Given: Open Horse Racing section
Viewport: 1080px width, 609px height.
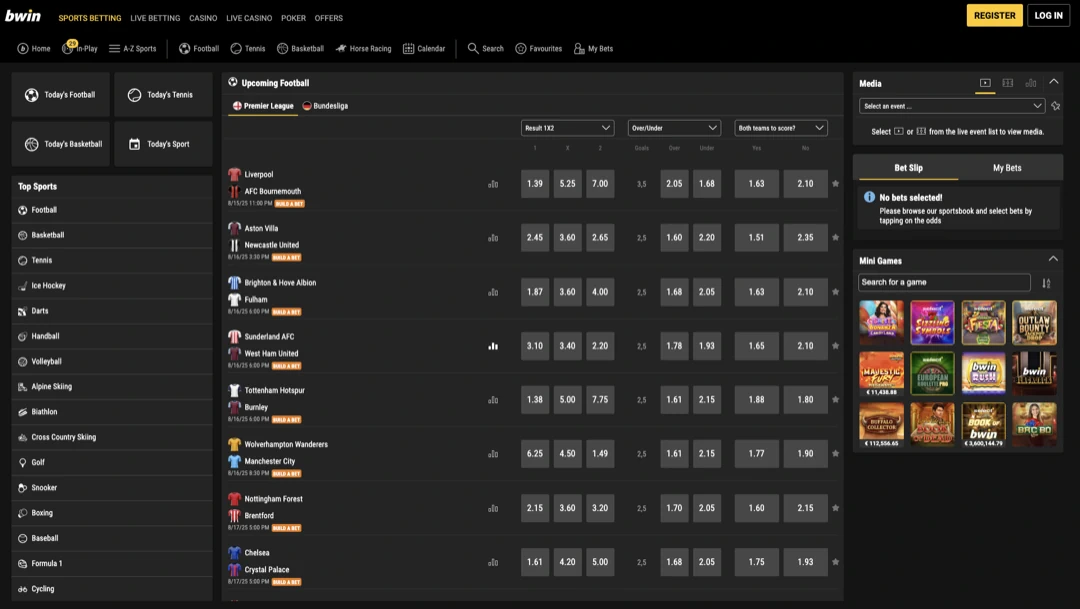Looking at the screenshot, I should (x=364, y=49).
